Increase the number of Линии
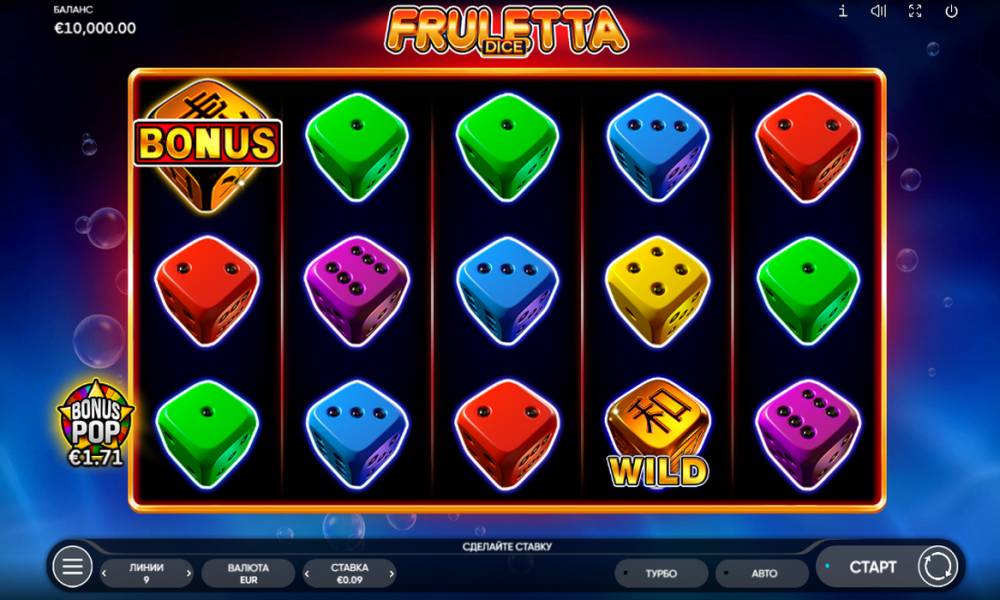 pos(188,573)
